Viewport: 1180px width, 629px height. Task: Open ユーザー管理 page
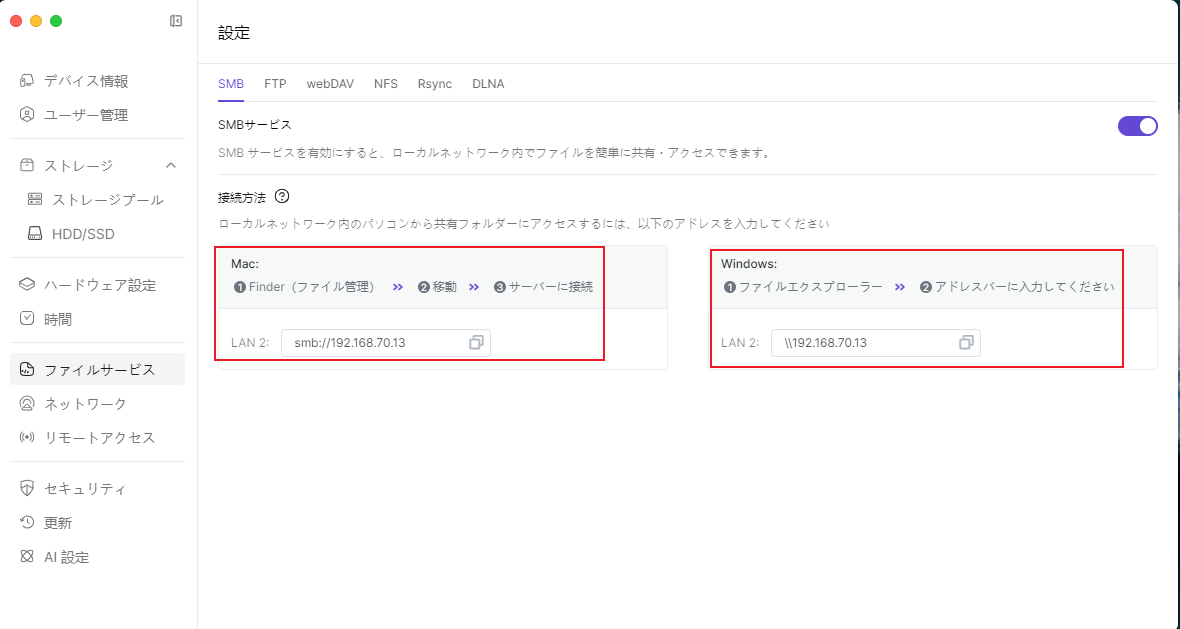tap(86, 115)
